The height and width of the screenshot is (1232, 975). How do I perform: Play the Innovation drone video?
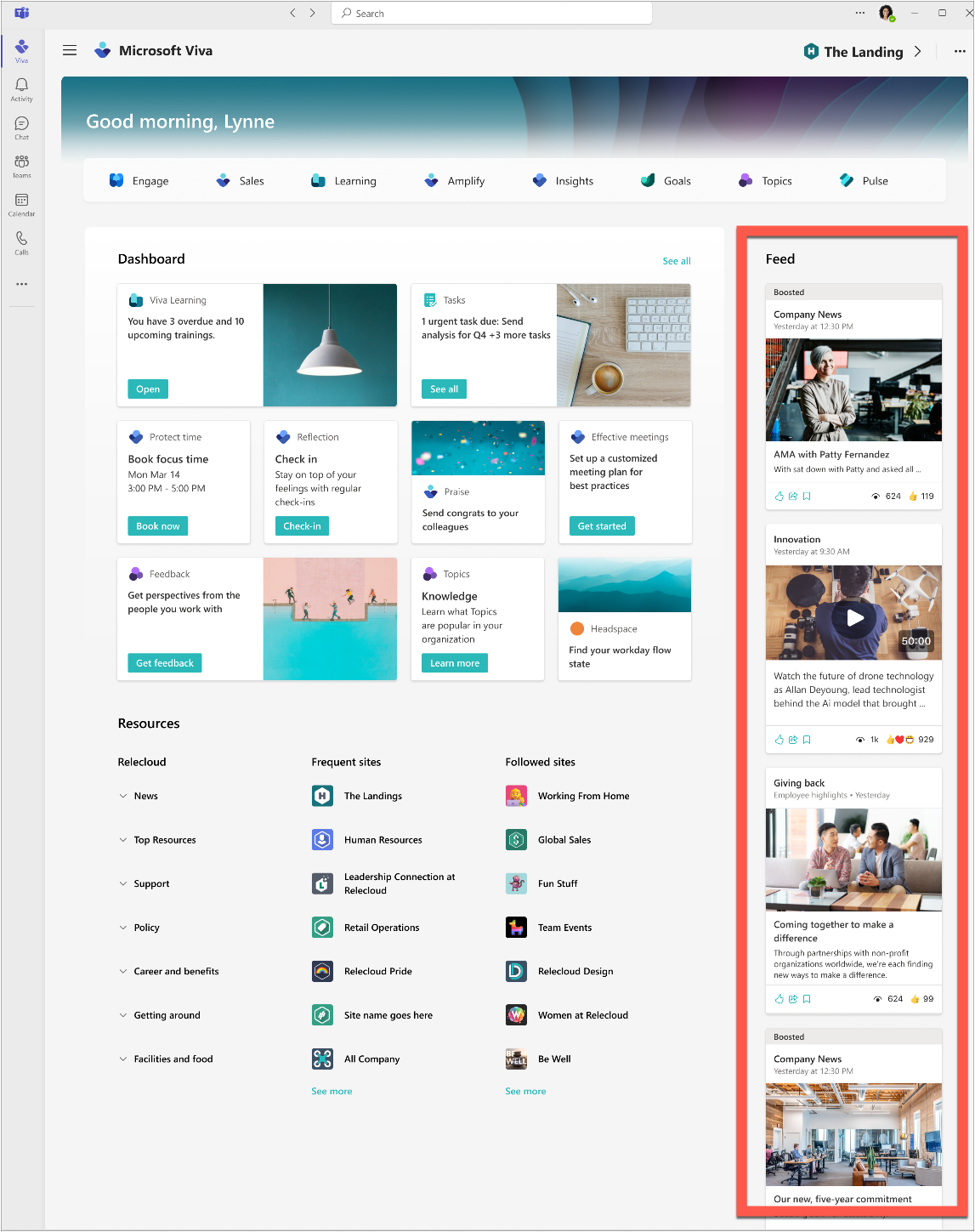[x=854, y=618]
